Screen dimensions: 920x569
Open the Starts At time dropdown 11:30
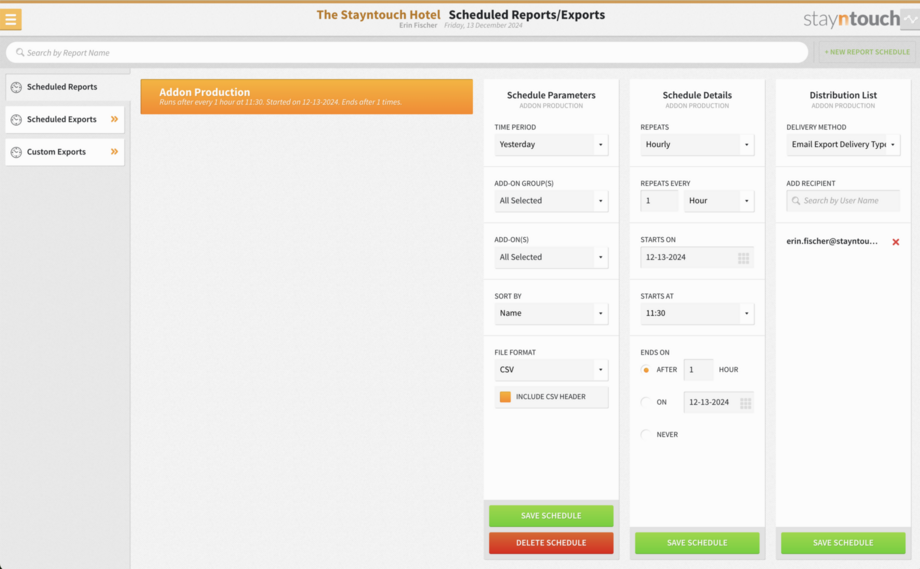pos(697,313)
